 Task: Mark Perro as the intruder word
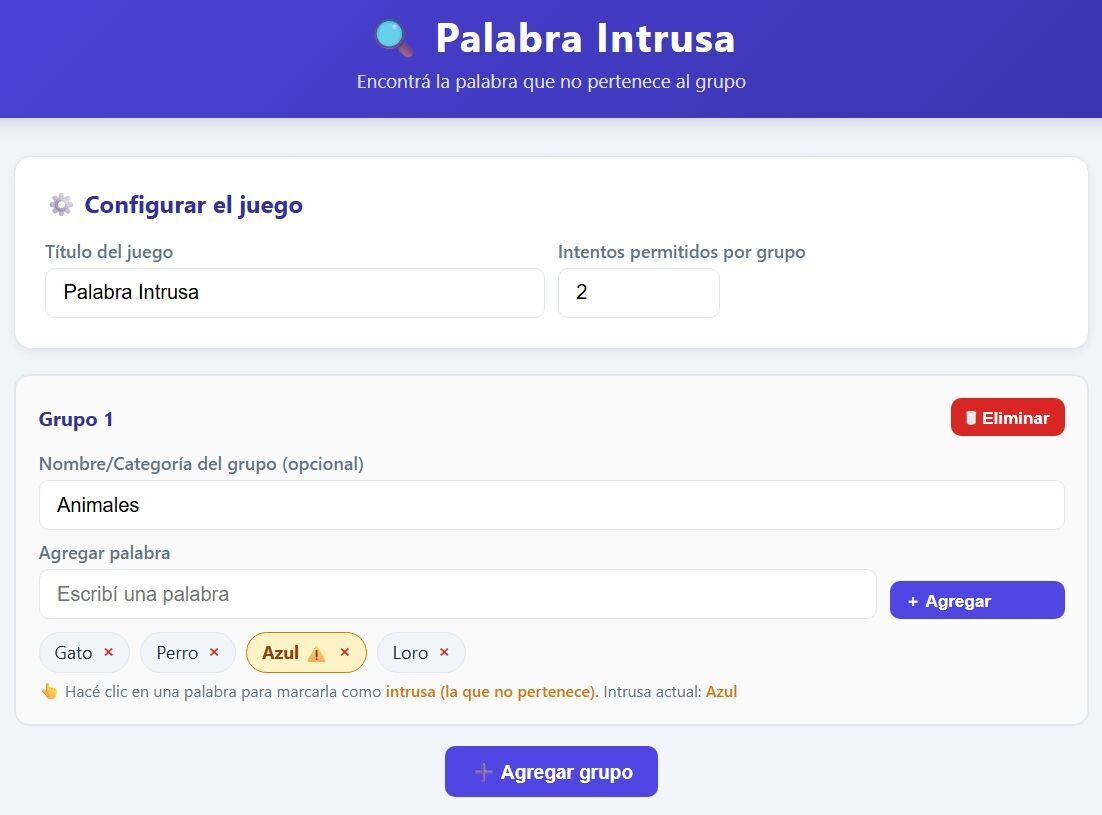(x=177, y=653)
